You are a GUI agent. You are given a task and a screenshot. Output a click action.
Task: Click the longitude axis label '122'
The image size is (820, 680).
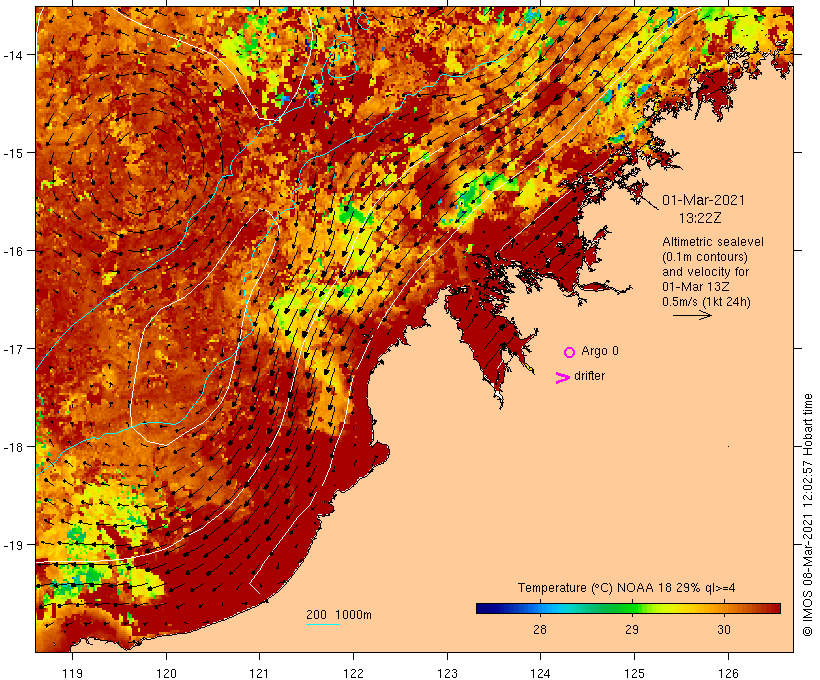click(354, 673)
